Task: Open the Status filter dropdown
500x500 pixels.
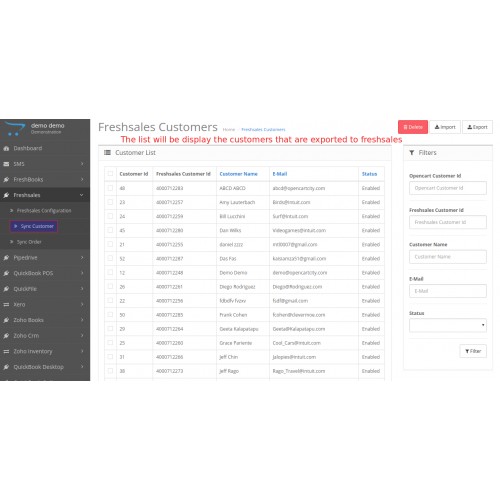Action: coord(448,325)
